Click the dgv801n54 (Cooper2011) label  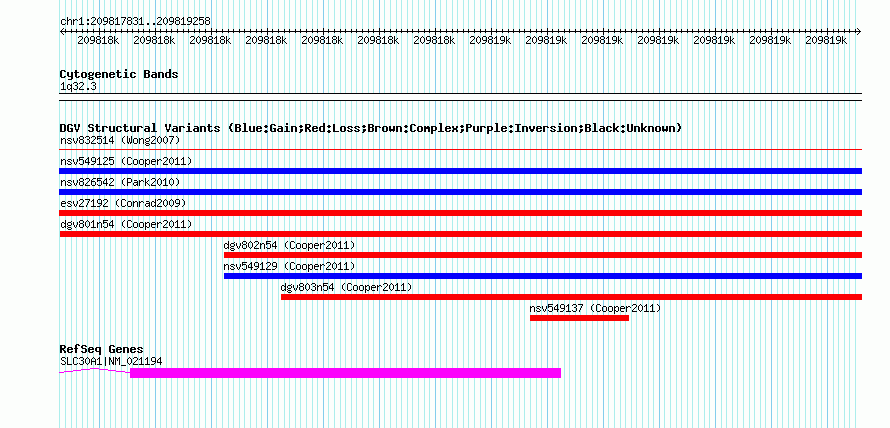click(126, 224)
